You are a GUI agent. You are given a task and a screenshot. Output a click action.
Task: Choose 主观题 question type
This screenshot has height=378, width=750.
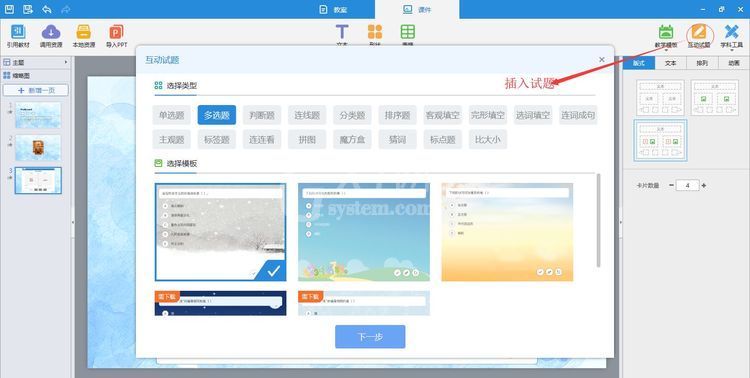coord(171,140)
